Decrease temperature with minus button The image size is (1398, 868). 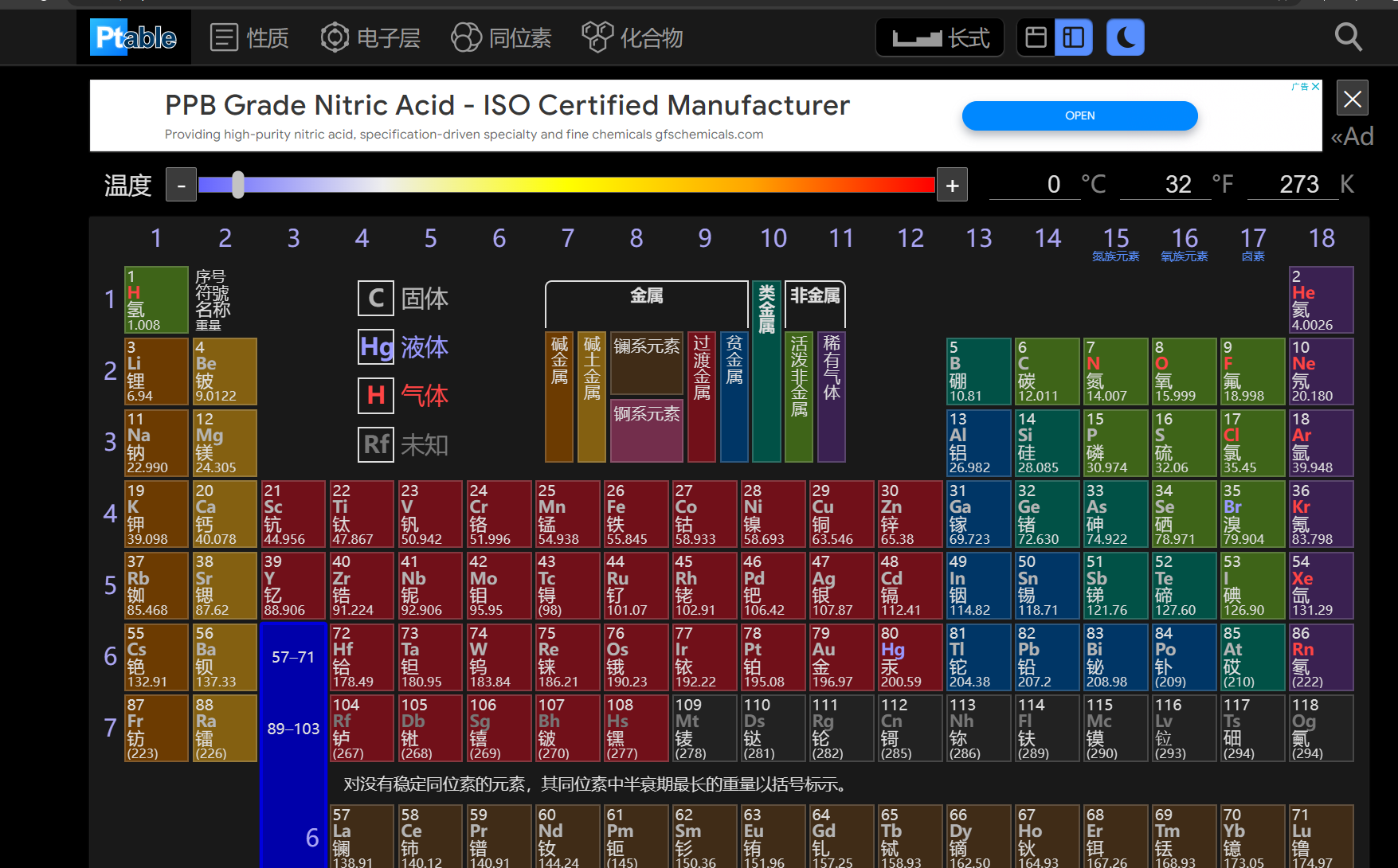pyautogui.click(x=182, y=186)
